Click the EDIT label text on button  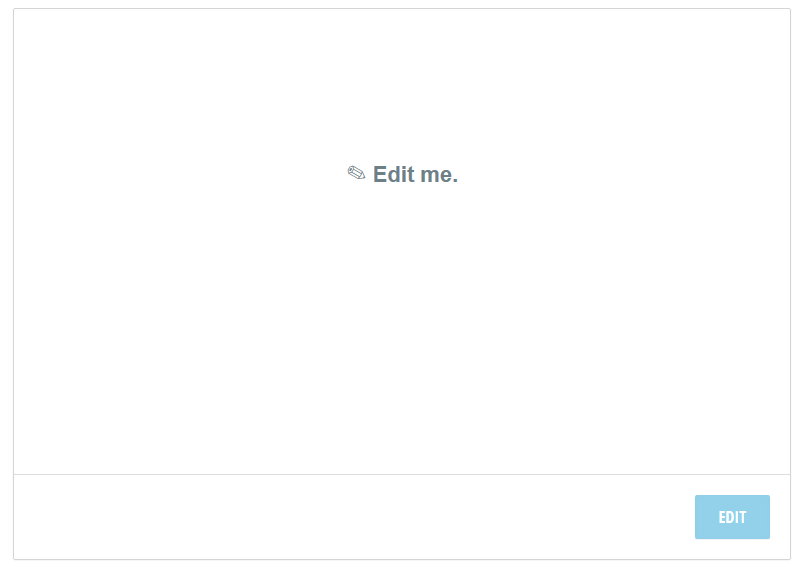click(x=732, y=517)
